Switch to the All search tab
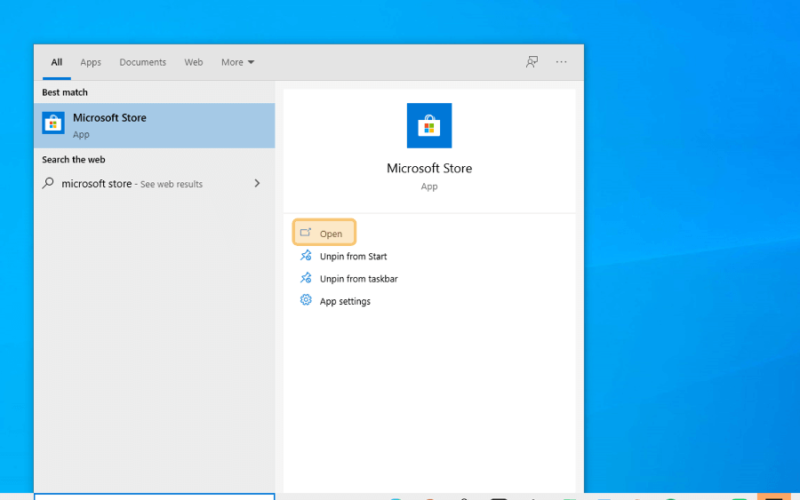The height and width of the screenshot is (500, 800). coord(57,62)
